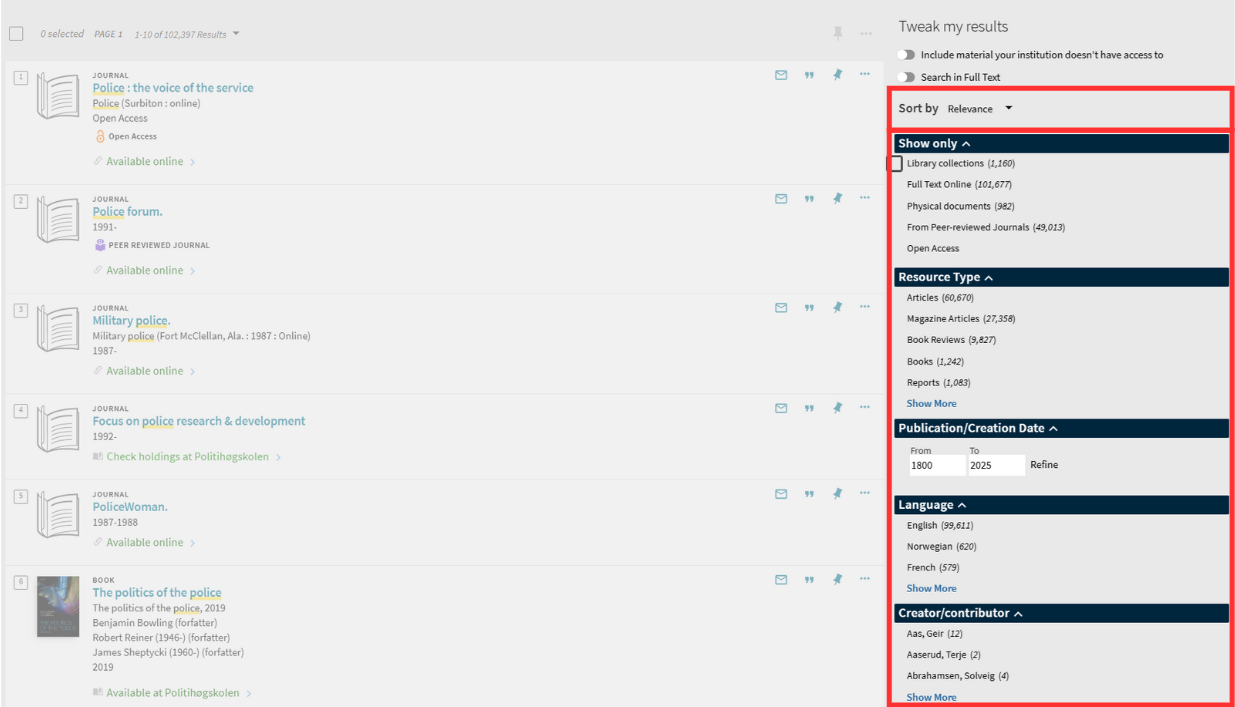Image resolution: width=1235 pixels, height=707 pixels.
Task: Open 'Military police.' journal title
Action: coord(131,321)
